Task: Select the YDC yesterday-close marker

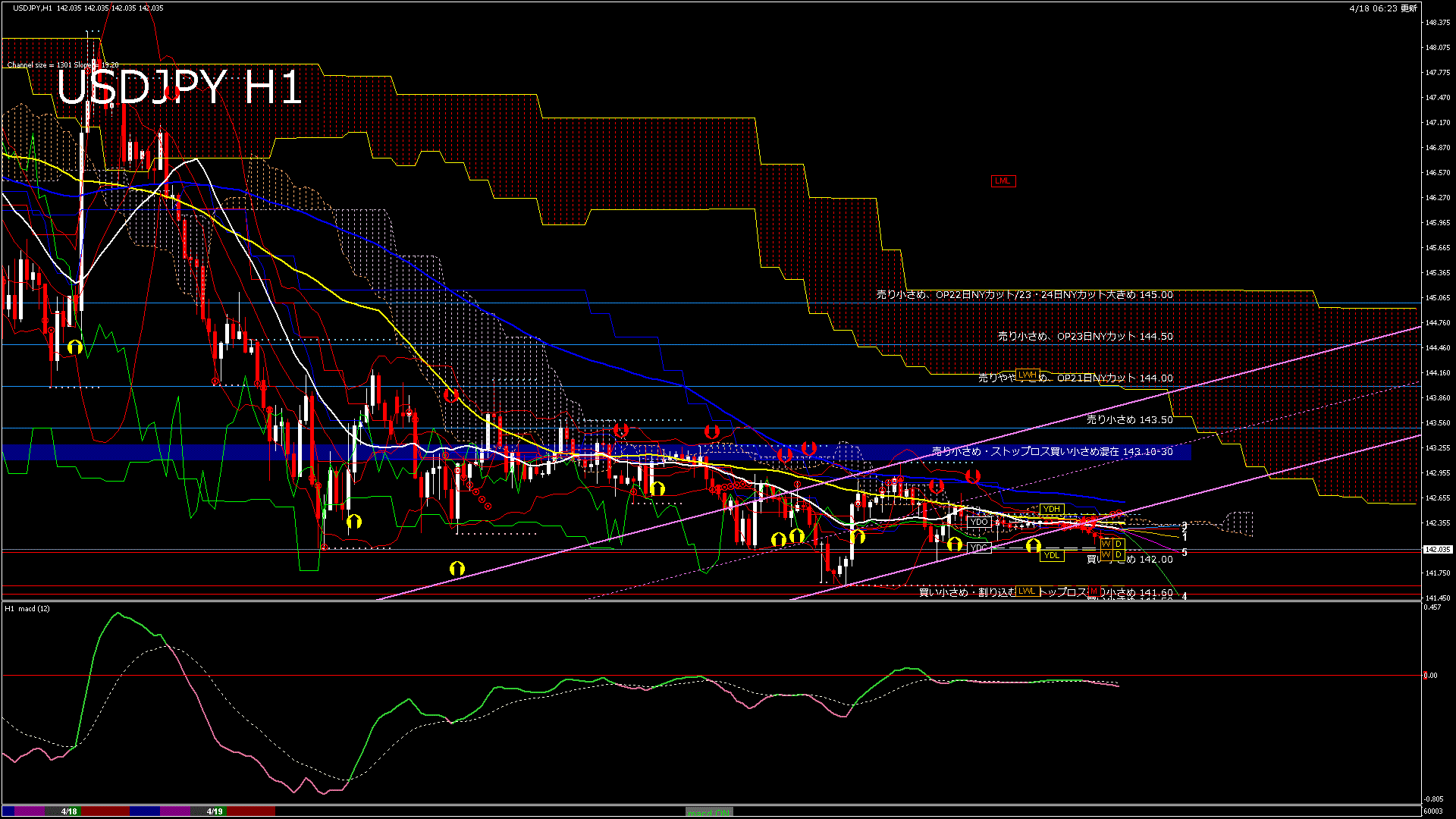Action: click(x=979, y=548)
